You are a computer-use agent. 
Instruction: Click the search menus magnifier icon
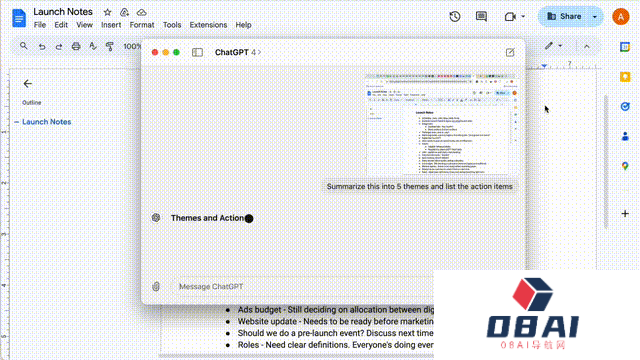[x=24, y=46]
